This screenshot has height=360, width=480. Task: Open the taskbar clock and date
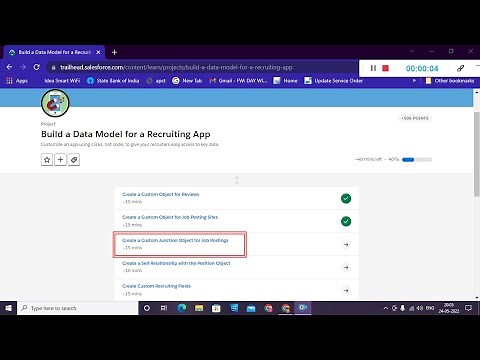(449, 308)
